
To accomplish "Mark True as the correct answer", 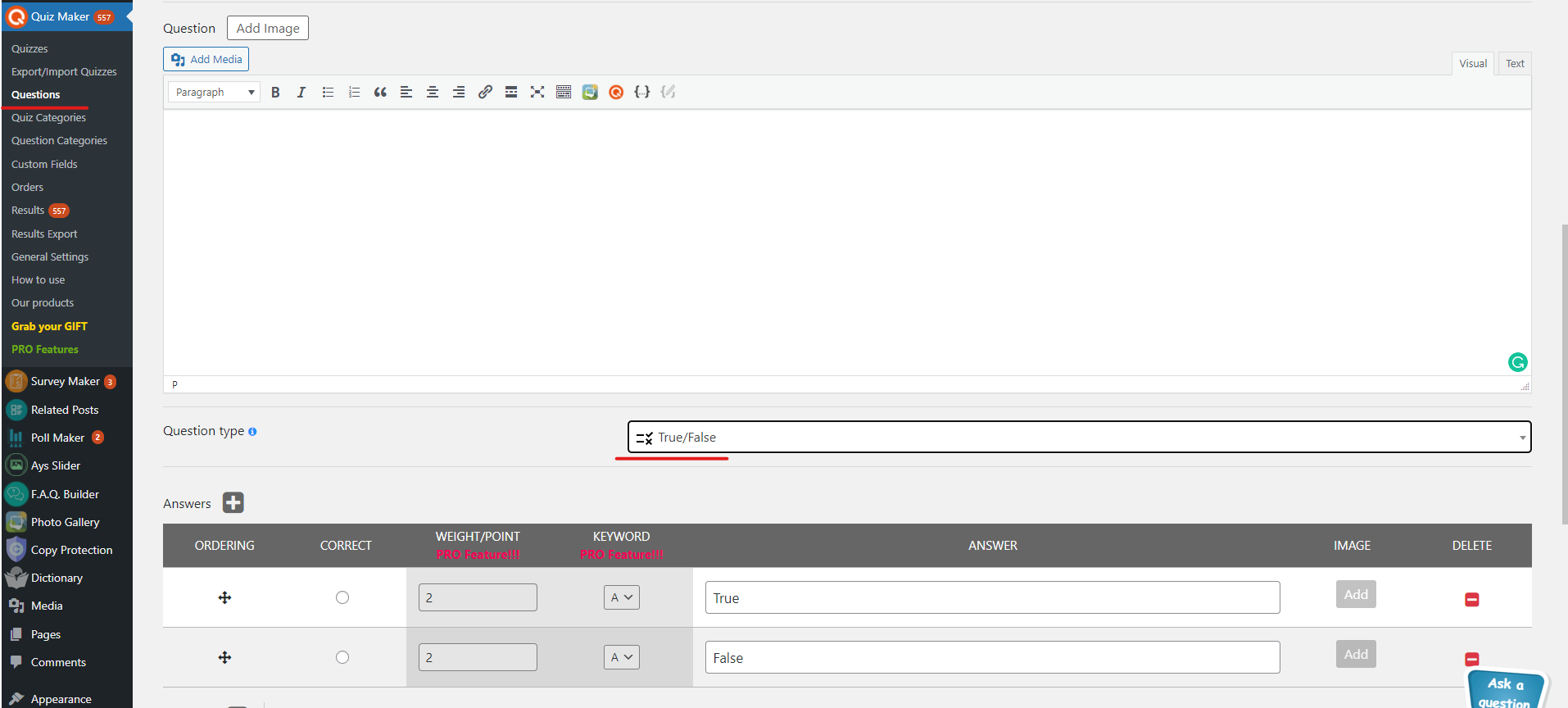I will (342, 597).
